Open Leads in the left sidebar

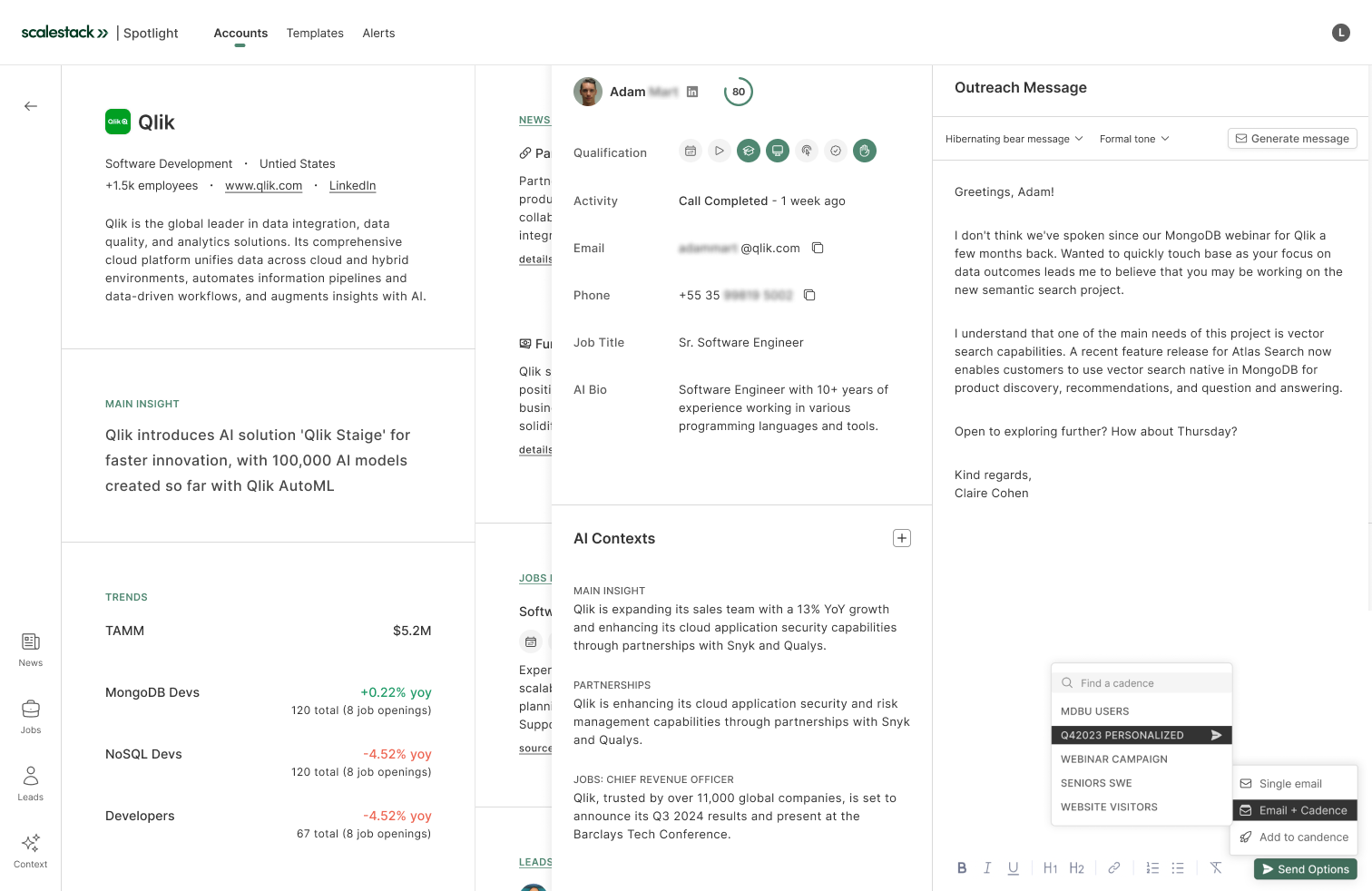(31, 785)
